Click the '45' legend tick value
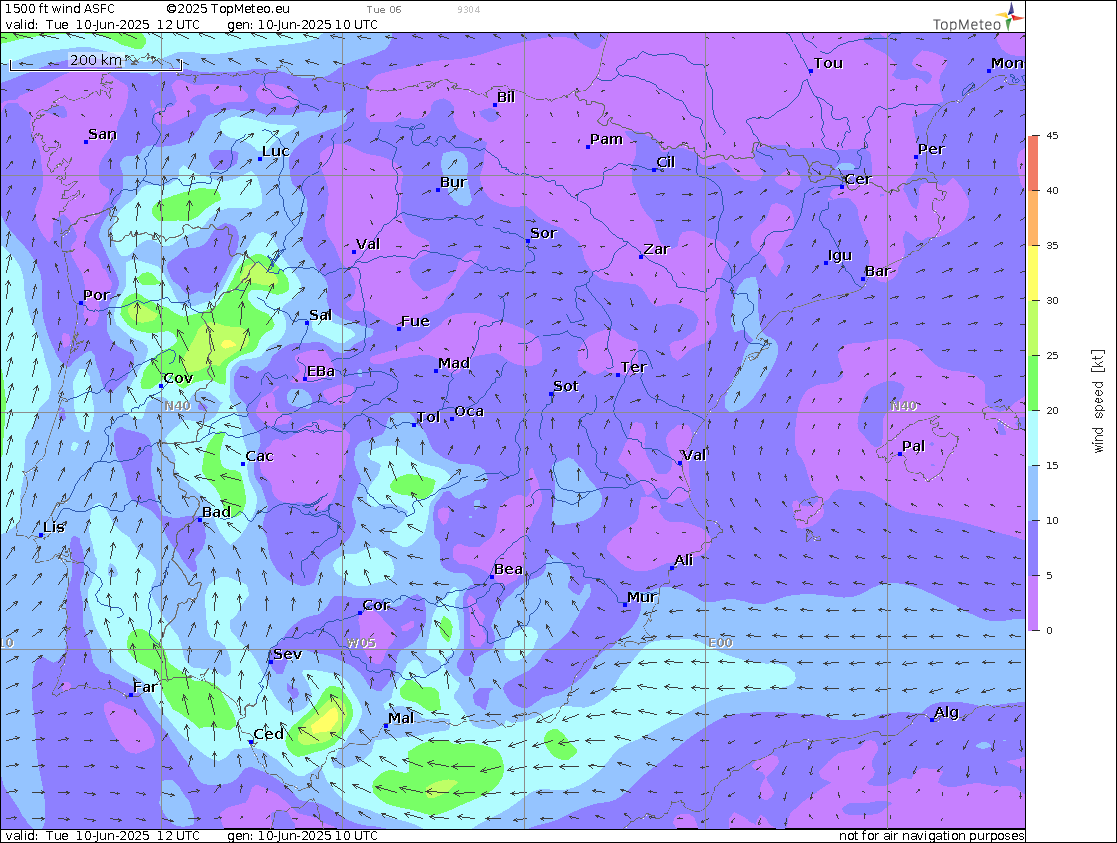Screen dimensions: 1117x843 click(x=1052, y=135)
